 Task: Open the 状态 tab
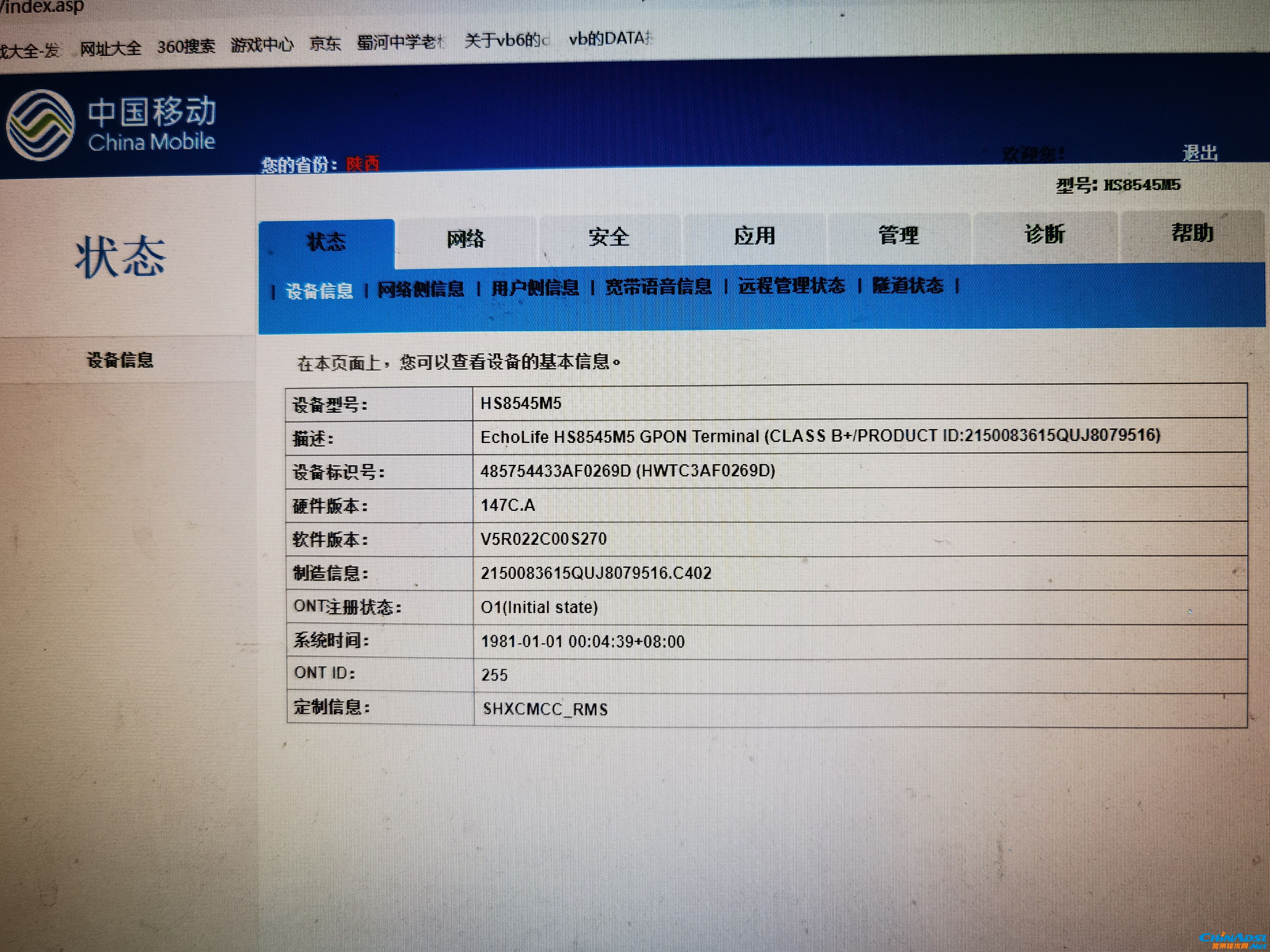326,242
